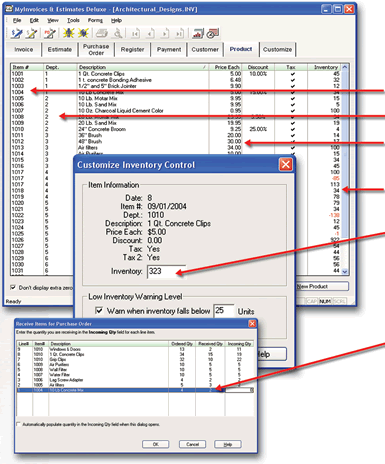Click the second yellow starburst toolbar icon
The width and height of the screenshot is (385, 464).
click(83, 33)
